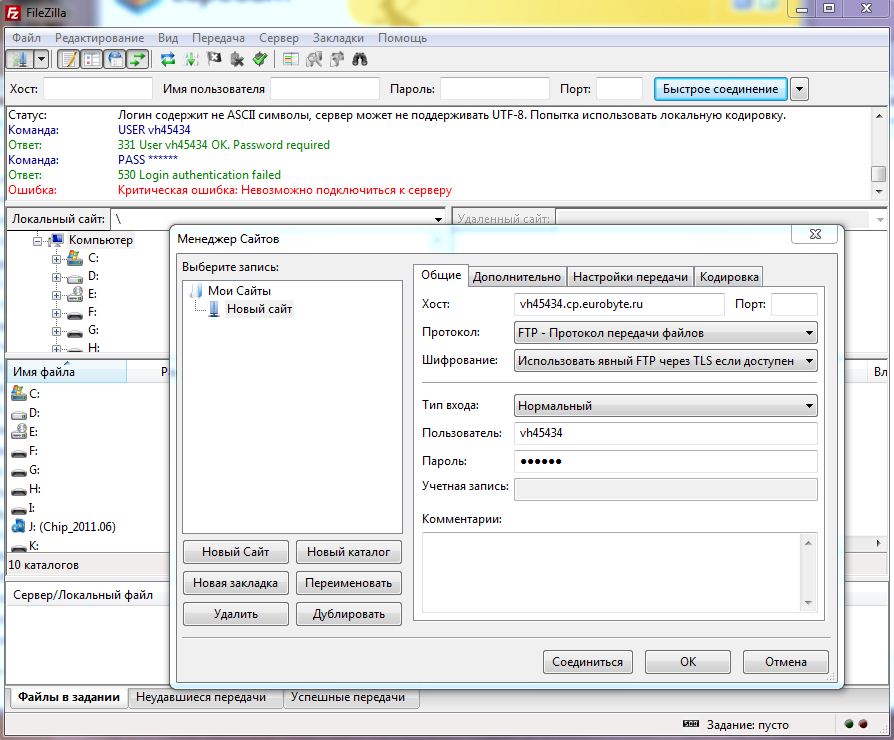The image size is (894, 740).
Task: Toggle directory comparison toolbar icon
Action: coord(314,59)
